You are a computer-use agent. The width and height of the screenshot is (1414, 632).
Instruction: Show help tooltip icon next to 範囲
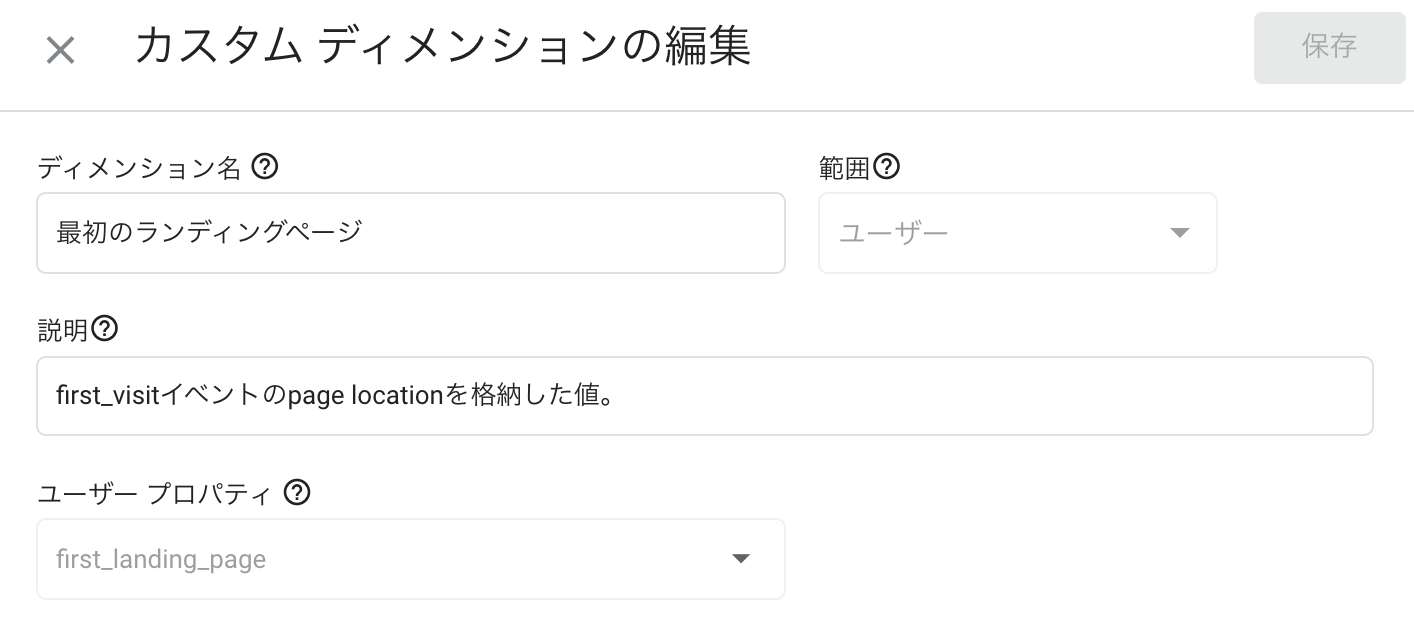887,167
